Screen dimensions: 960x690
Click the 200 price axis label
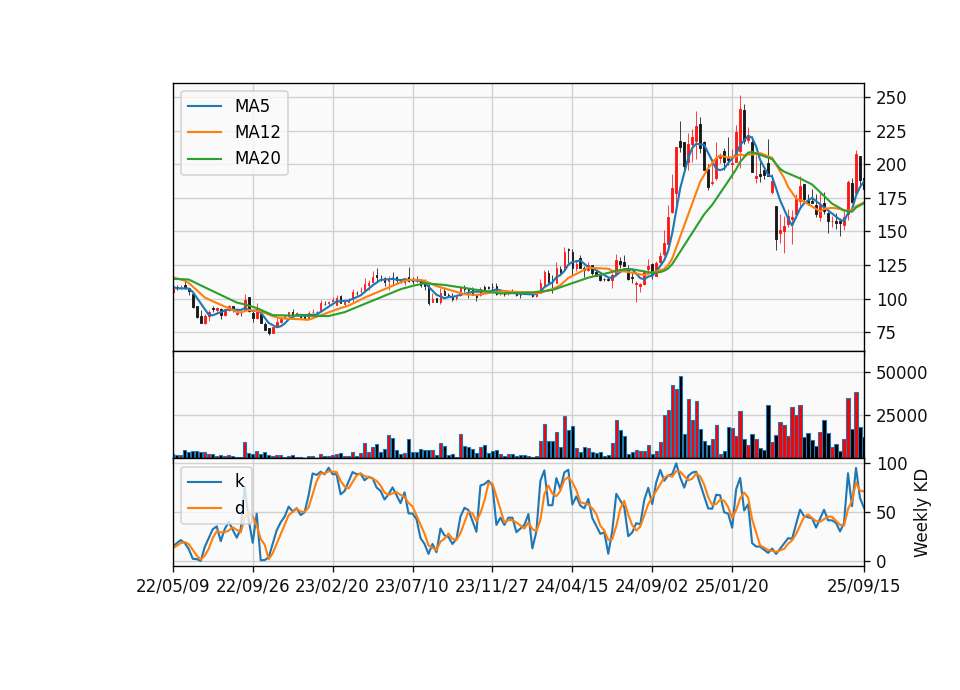tap(891, 165)
